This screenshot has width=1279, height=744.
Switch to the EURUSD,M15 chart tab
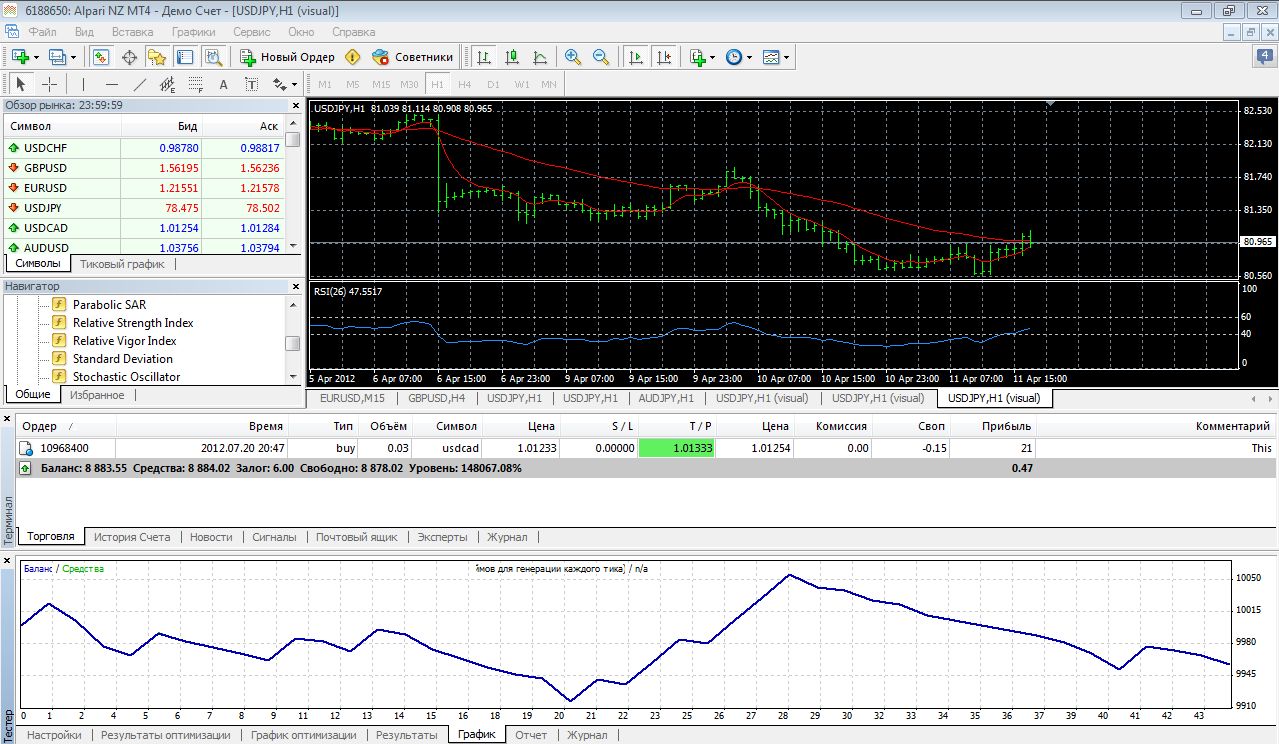[352, 398]
